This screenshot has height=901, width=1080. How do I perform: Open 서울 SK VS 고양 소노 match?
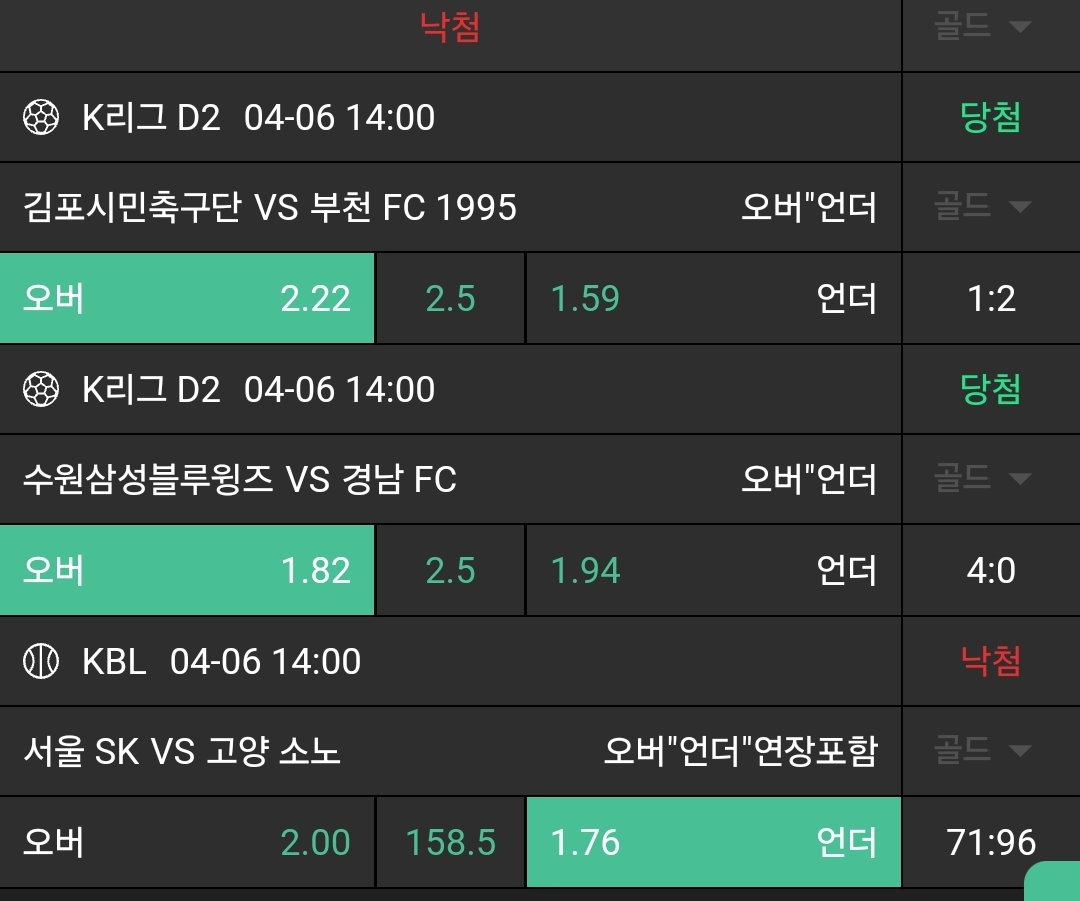182,750
